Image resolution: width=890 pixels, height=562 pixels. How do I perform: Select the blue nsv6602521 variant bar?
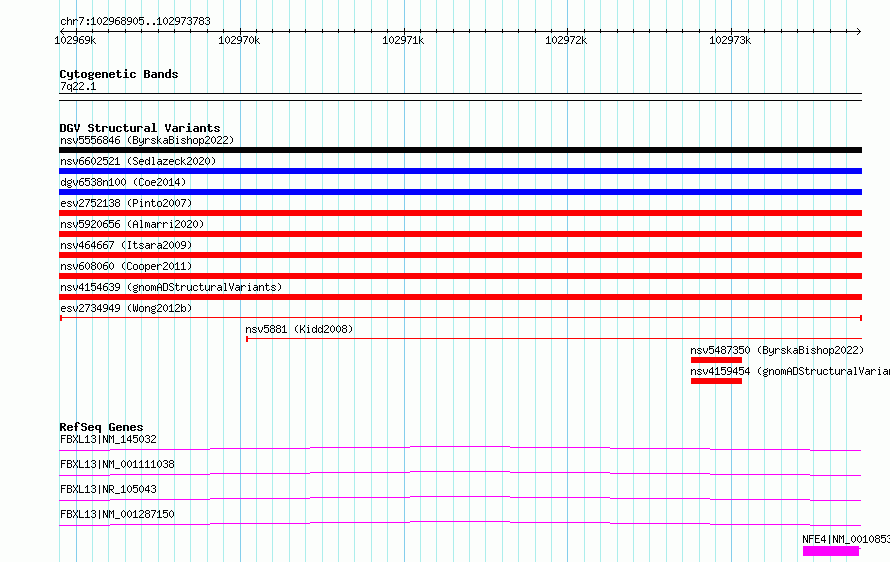point(460,171)
